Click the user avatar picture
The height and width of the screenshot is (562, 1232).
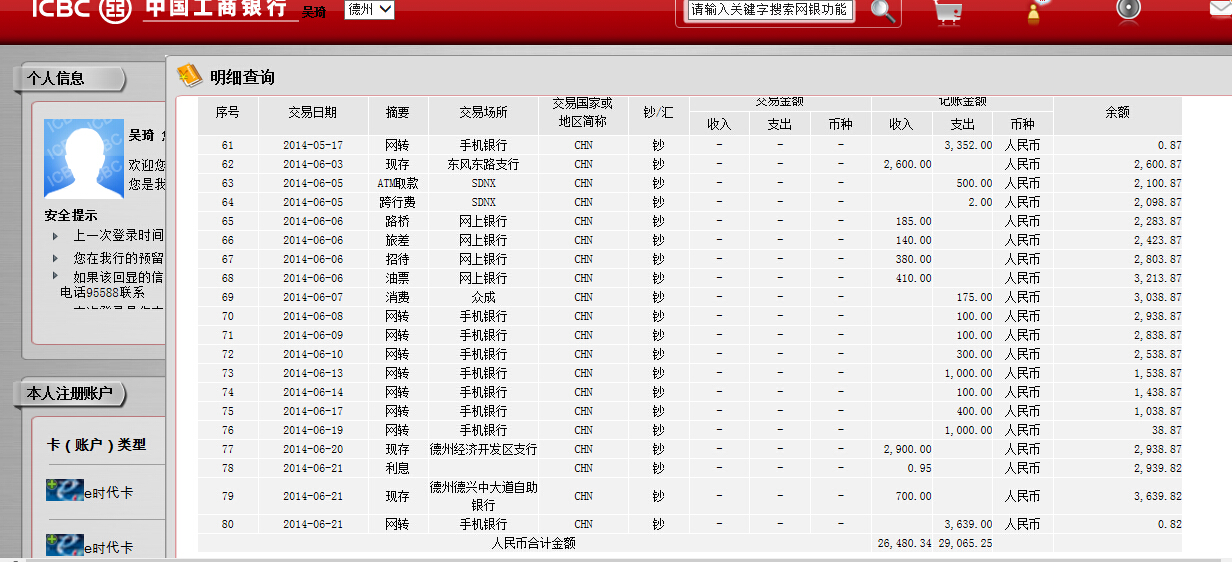pos(83,158)
